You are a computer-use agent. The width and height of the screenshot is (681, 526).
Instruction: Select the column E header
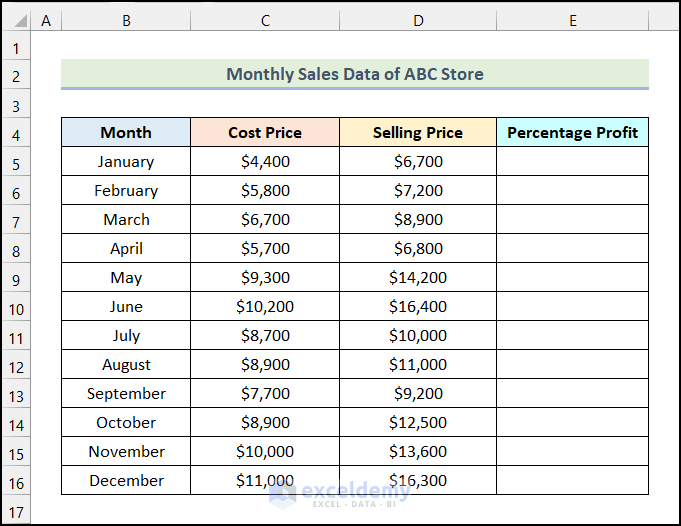572,20
